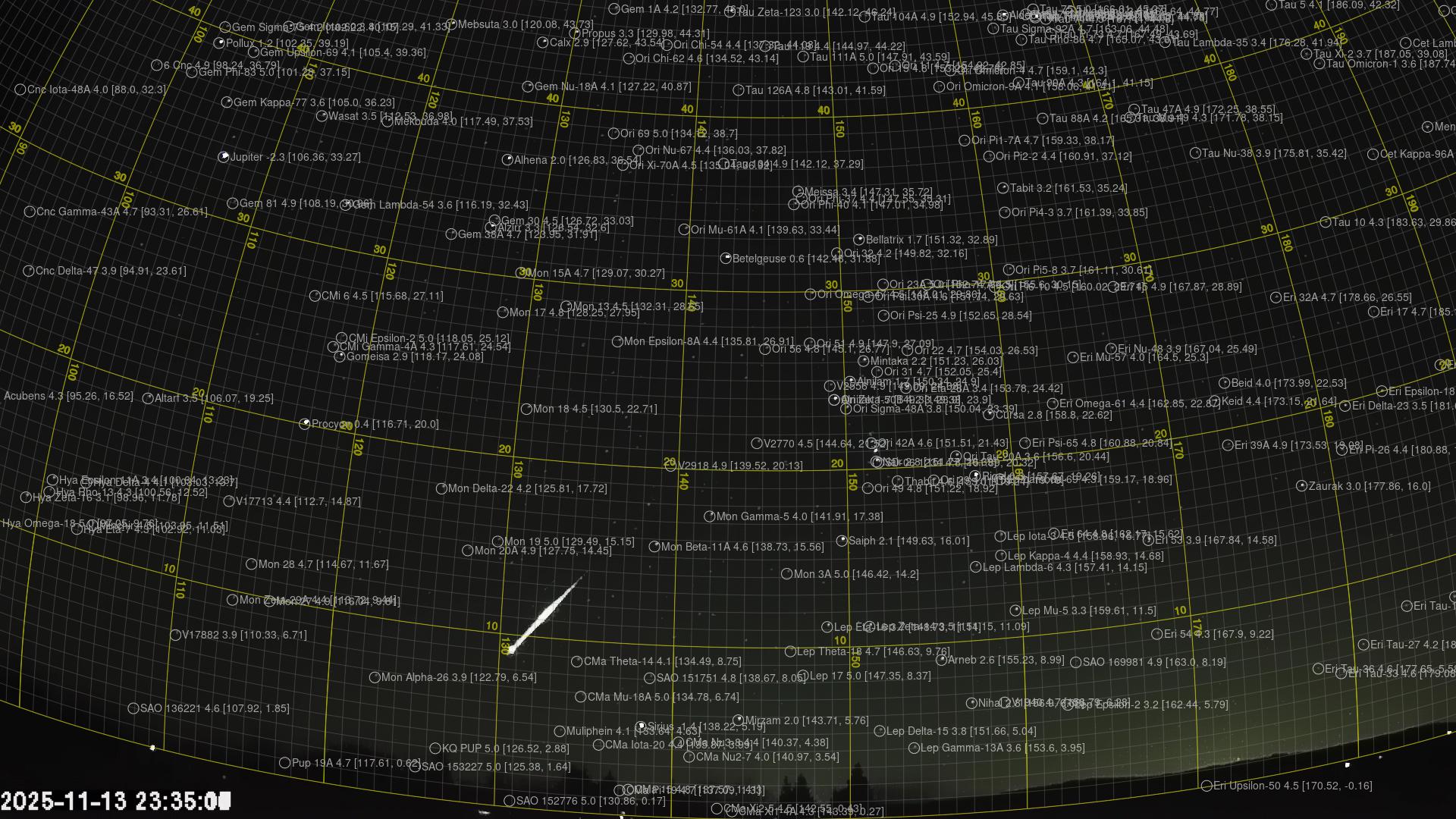Select the Procyon marker circle
The image size is (1456, 819).
[305, 424]
